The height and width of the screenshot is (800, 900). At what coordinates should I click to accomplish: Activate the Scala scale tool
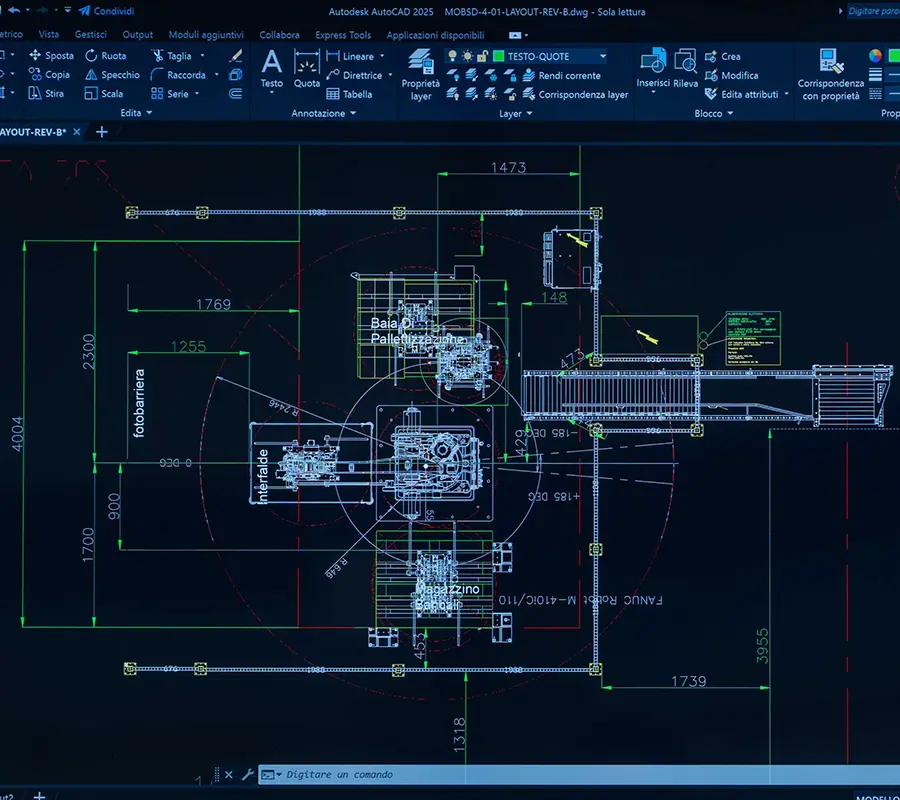click(x=104, y=94)
